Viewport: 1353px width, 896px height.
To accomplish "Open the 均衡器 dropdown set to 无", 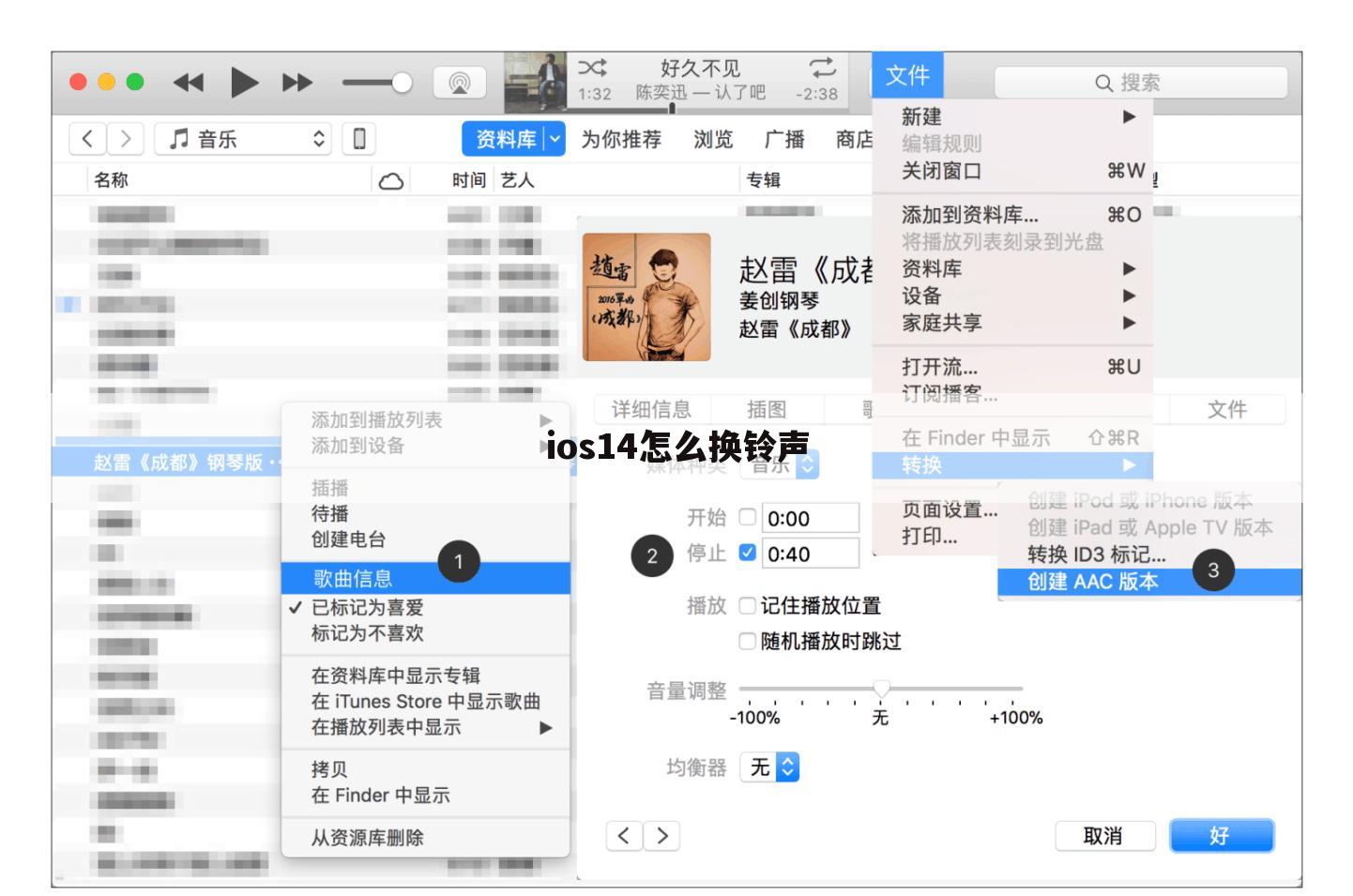I will tap(770, 767).
